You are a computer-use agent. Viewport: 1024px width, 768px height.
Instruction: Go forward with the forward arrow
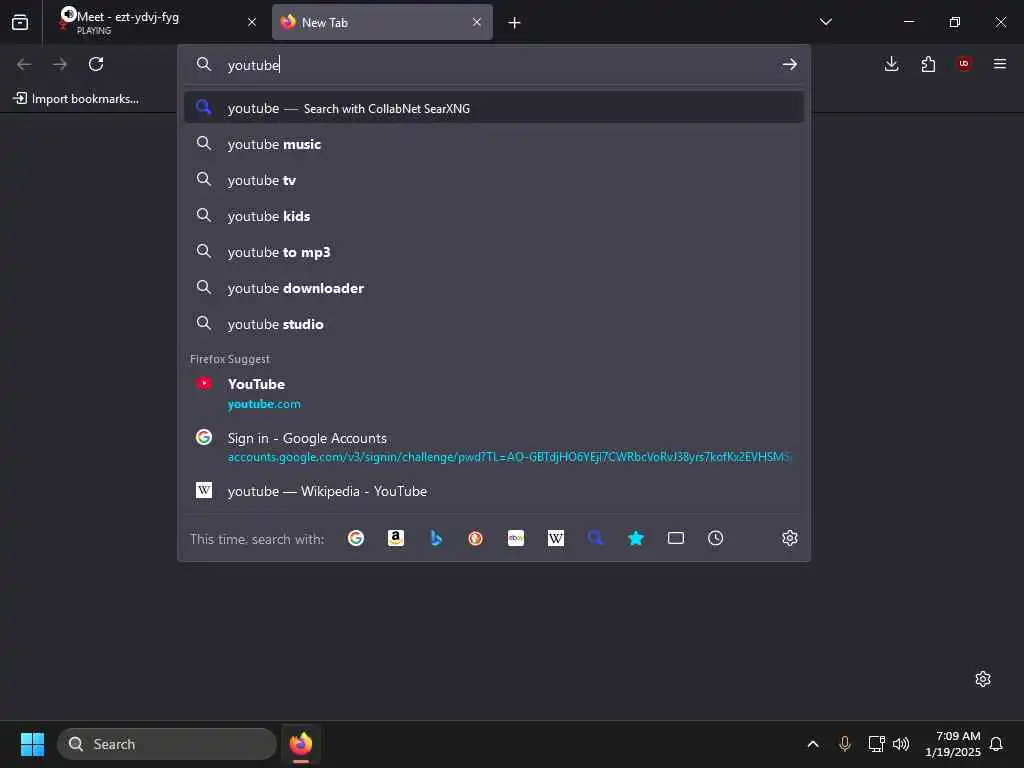pyautogui.click(x=60, y=64)
